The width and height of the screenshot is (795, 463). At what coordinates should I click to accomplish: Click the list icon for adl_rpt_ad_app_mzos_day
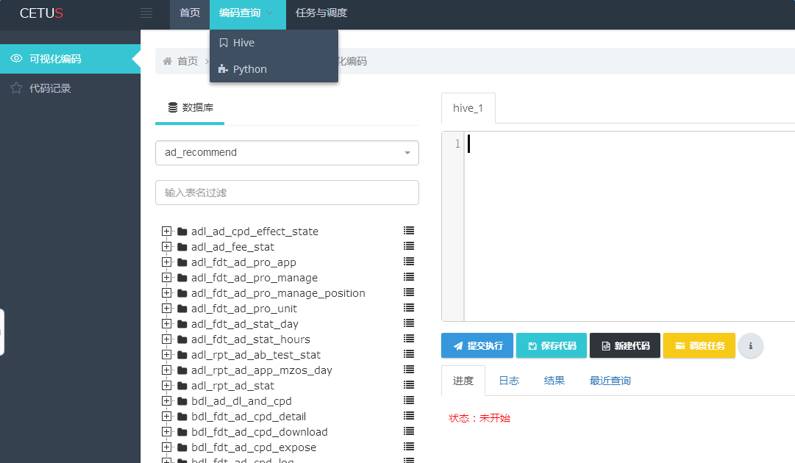[409, 369]
